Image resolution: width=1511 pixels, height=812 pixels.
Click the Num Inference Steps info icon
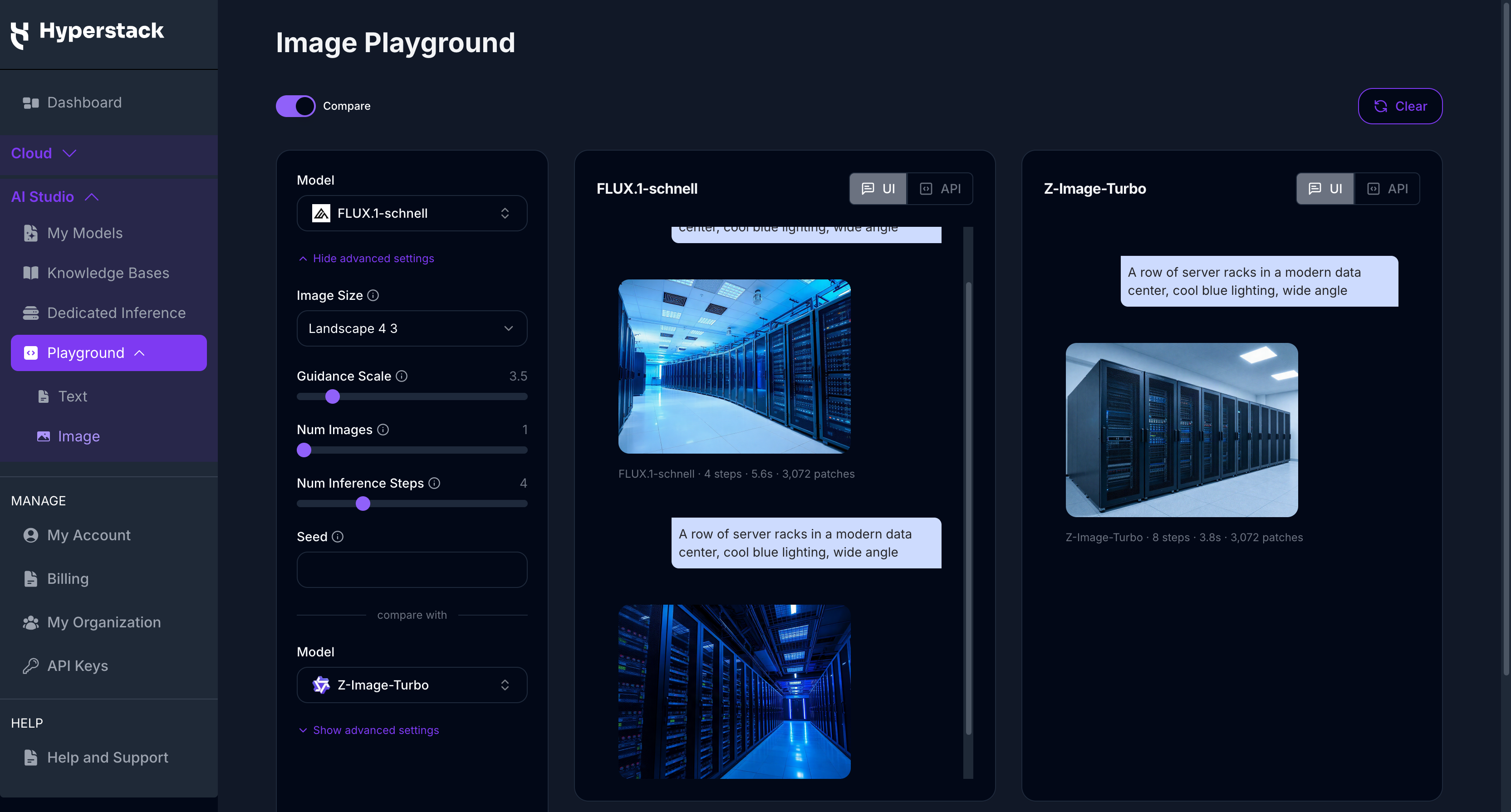click(434, 483)
